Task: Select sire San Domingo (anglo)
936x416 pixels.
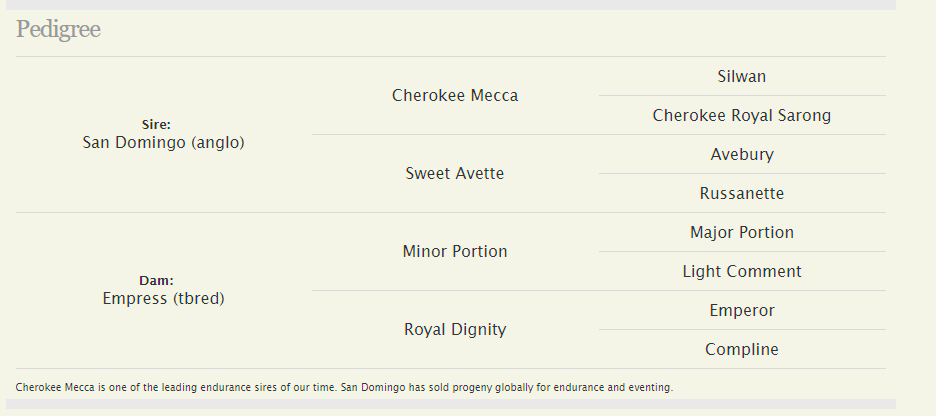Action: pos(164,143)
